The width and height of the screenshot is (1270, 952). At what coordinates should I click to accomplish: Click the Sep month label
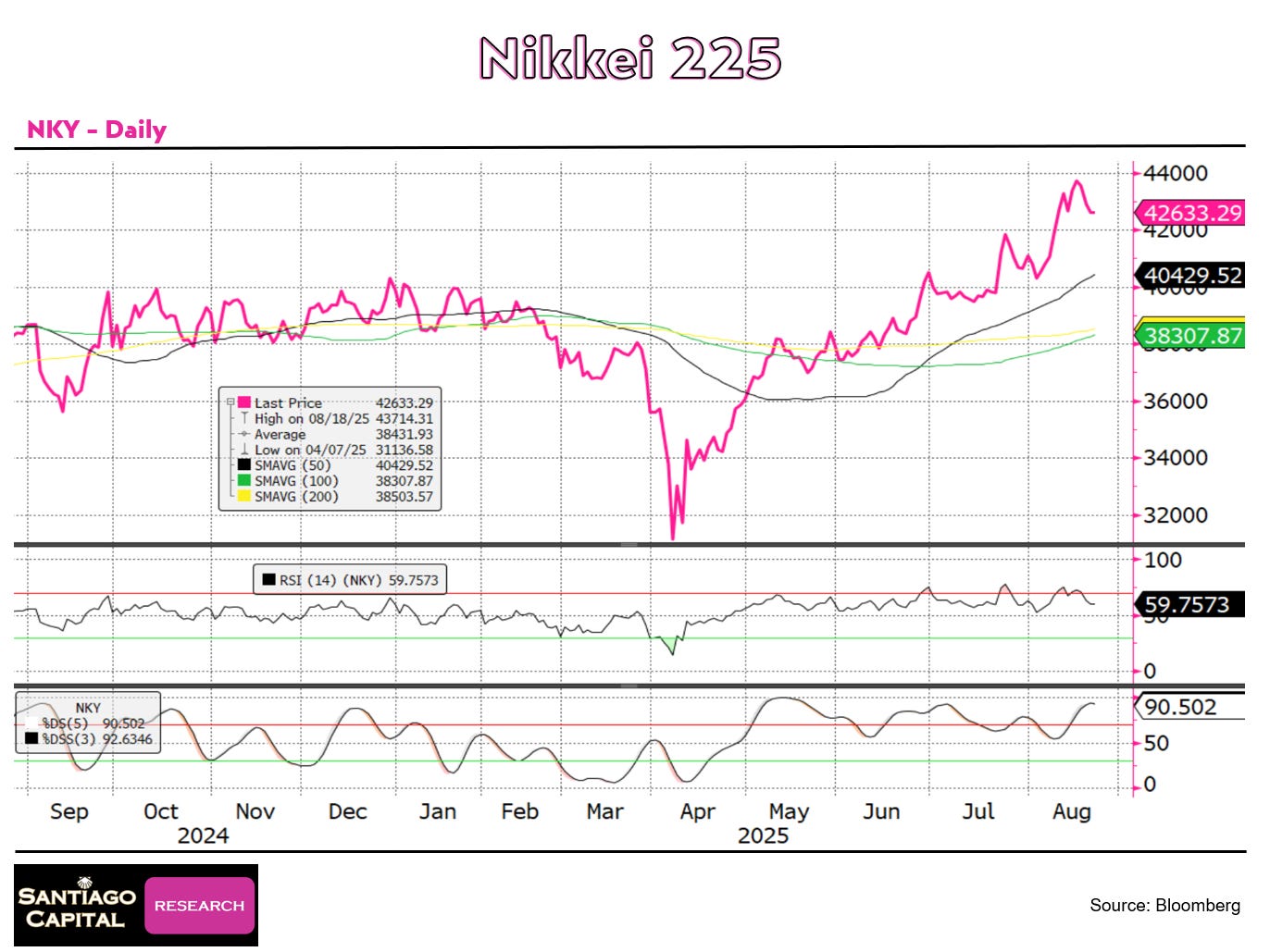[69, 812]
